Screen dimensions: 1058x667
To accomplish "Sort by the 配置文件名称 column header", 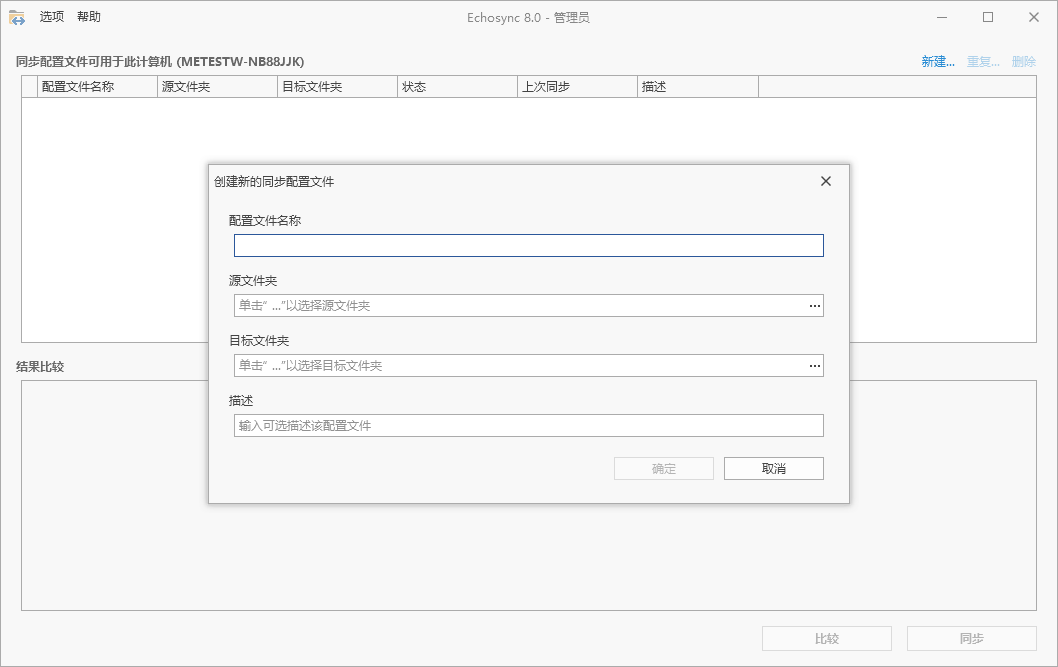I will [x=96, y=86].
